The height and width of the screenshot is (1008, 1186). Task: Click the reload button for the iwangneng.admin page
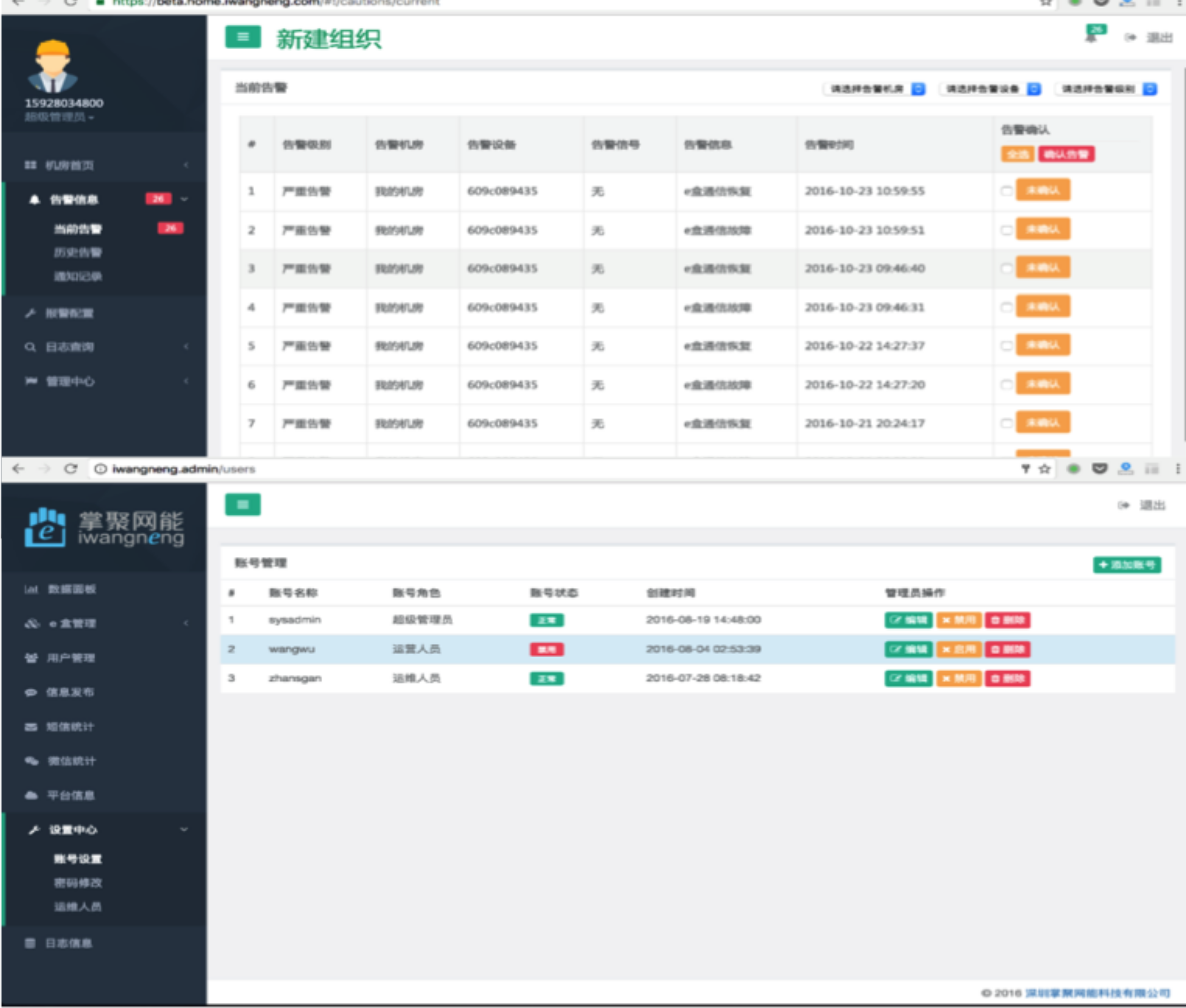tap(71, 469)
